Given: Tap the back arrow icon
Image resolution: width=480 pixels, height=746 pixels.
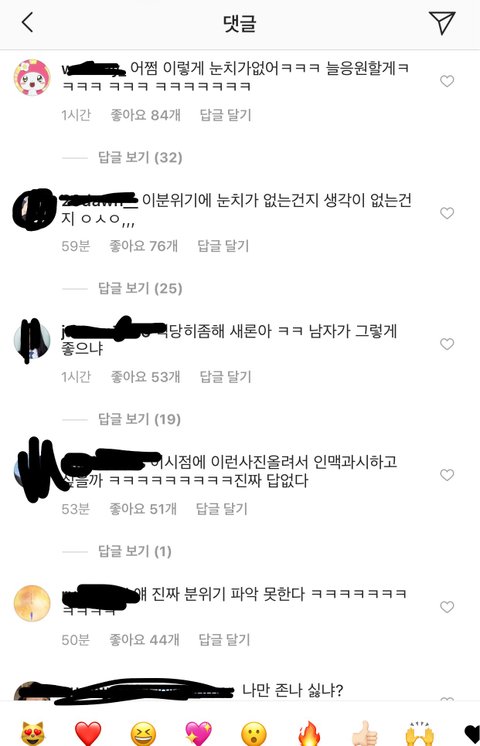Looking at the screenshot, I should [x=28, y=22].
